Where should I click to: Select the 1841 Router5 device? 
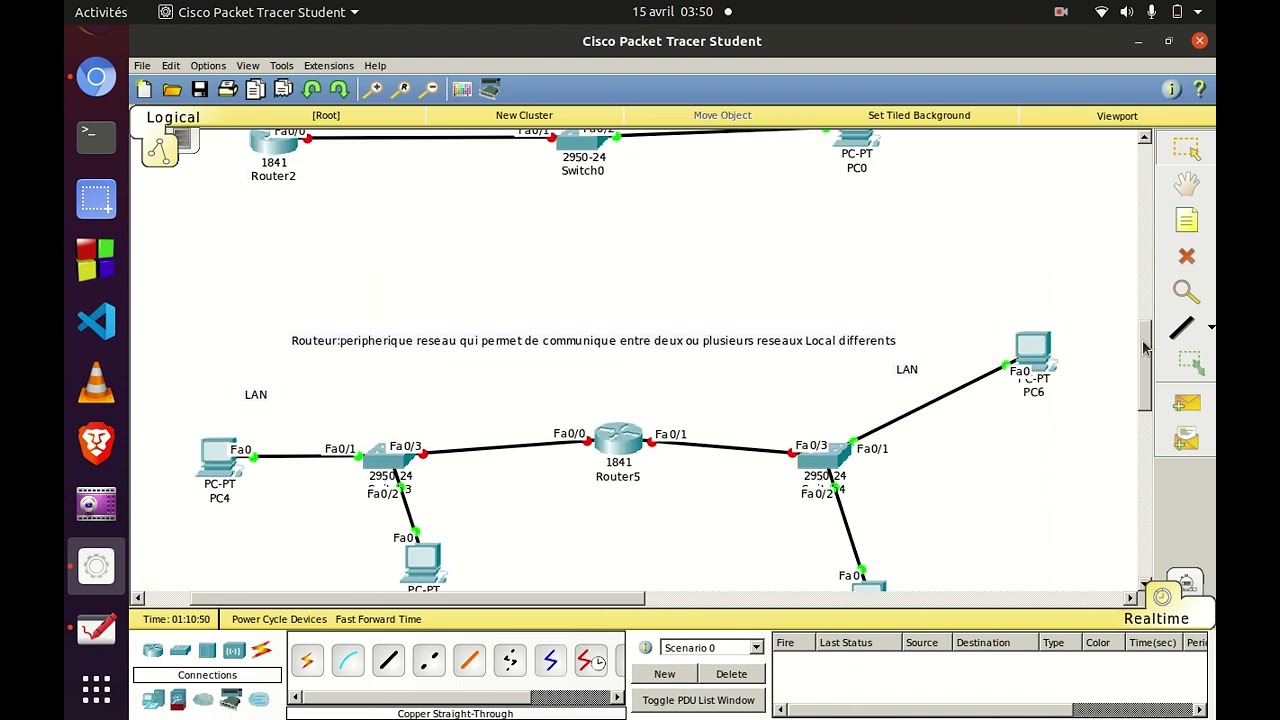point(619,440)
